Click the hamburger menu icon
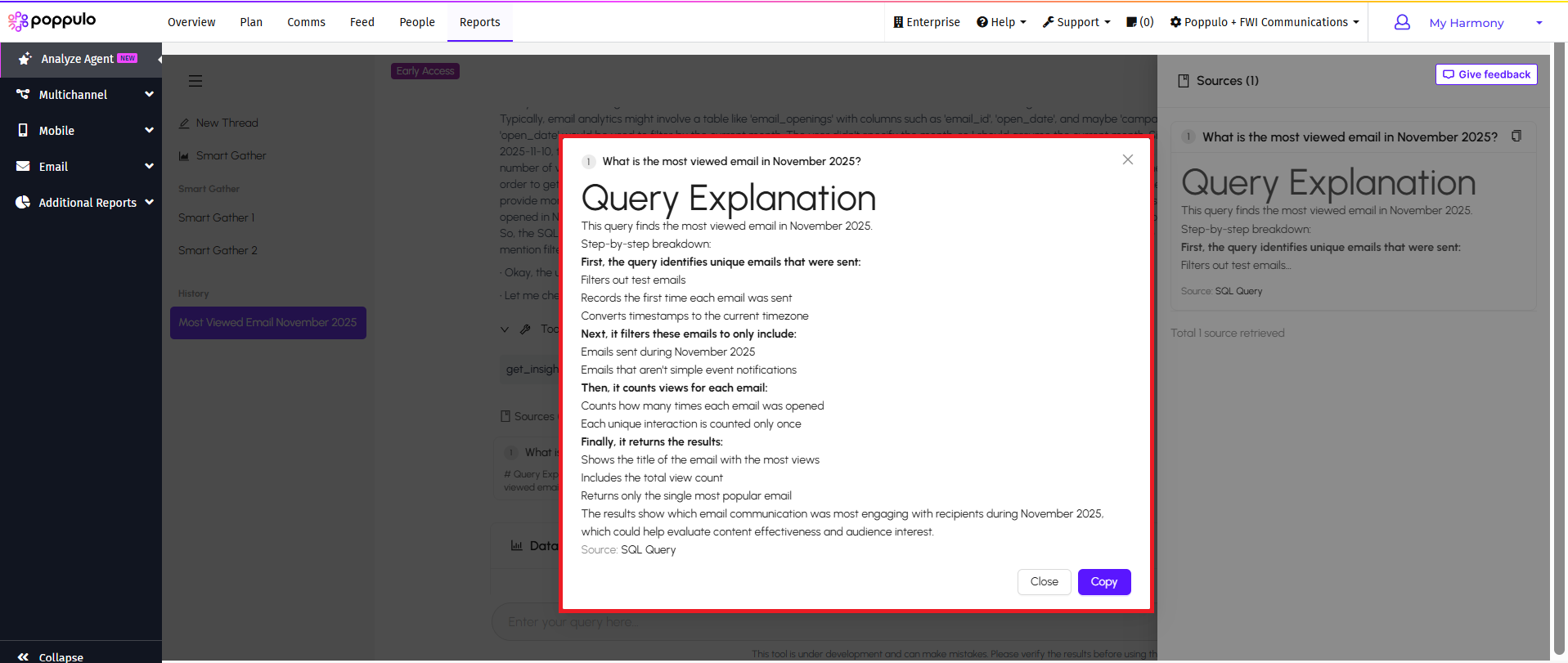The width and height of the screenshot is (1568, 663). 195,81
